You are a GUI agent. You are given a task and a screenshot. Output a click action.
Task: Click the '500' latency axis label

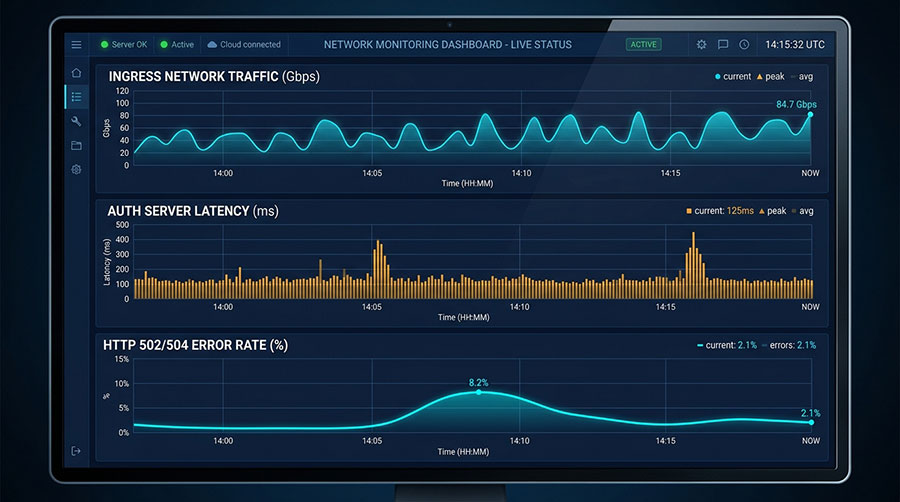point(122,225)
